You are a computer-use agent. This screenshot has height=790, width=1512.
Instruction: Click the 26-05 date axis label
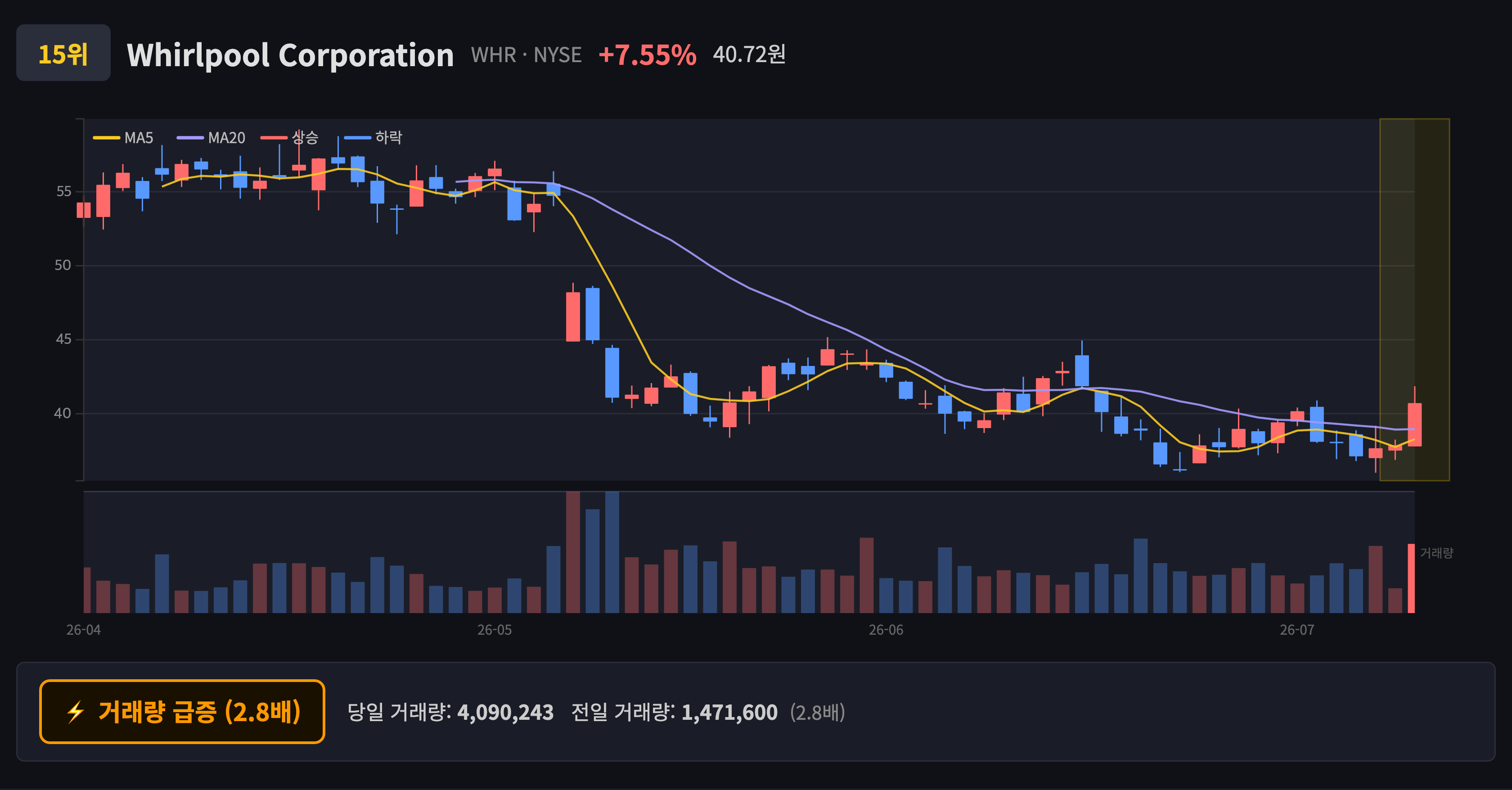[x=494, y=630]
